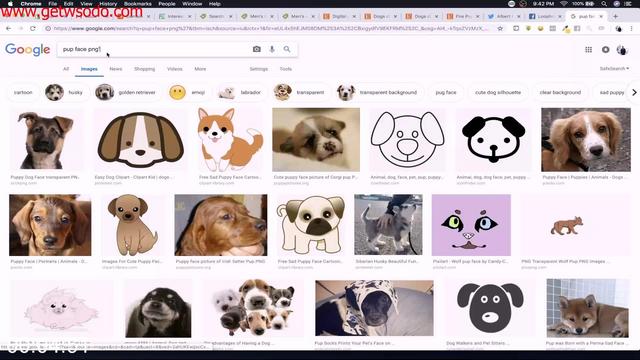Open the File menu
The image size is (640, 360).
coord(53,4)
